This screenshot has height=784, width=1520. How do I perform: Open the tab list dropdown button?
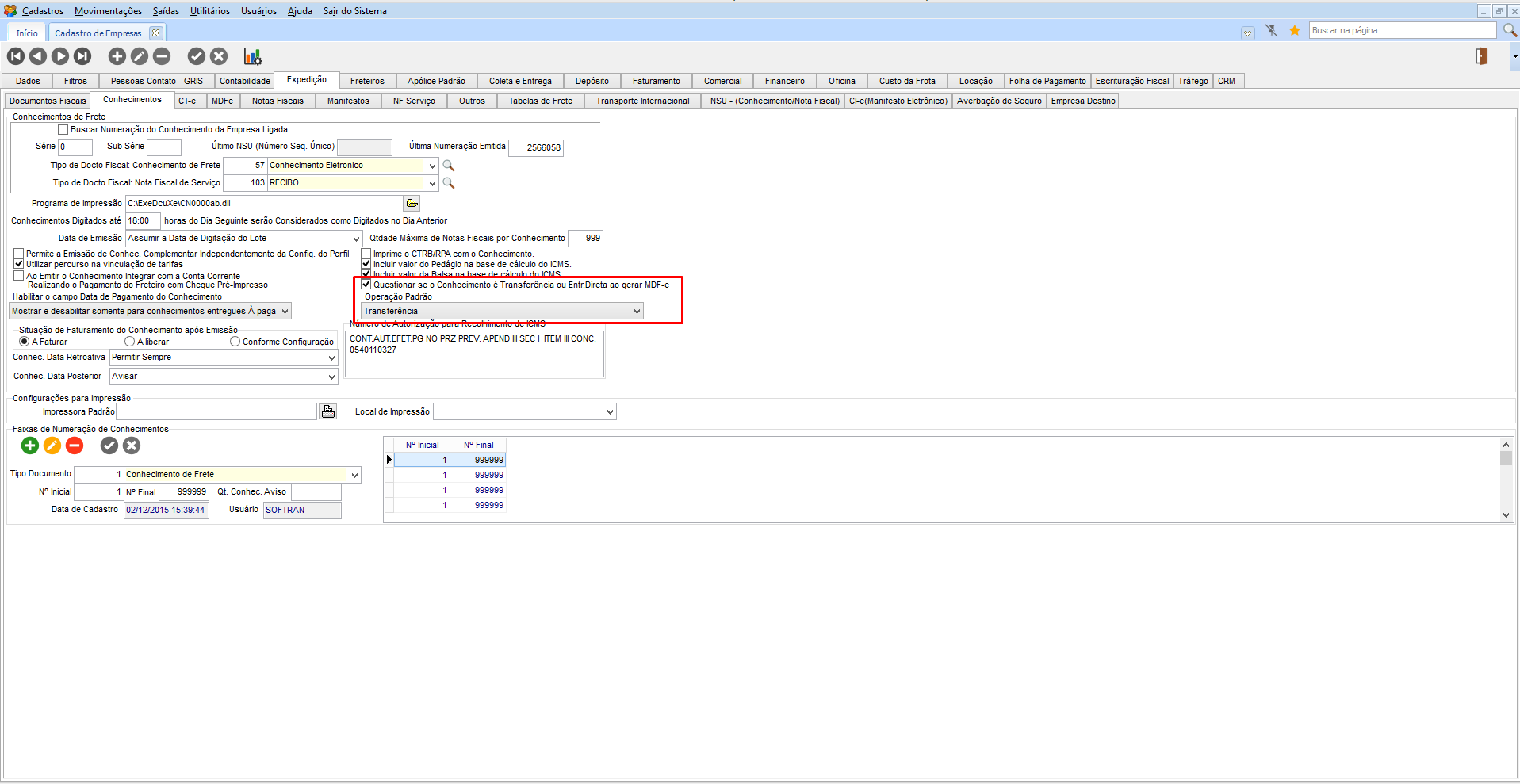point(1248,33)
